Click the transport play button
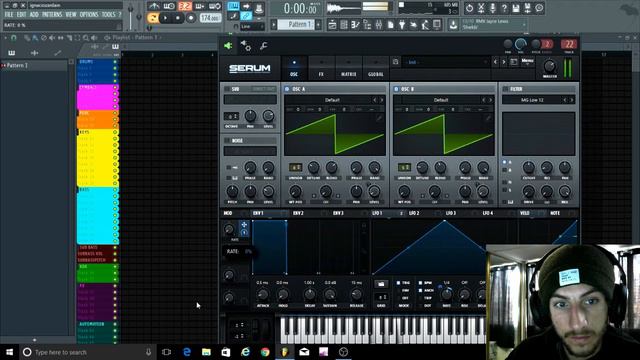Screen dimensions: 640x360 [165, 18]
